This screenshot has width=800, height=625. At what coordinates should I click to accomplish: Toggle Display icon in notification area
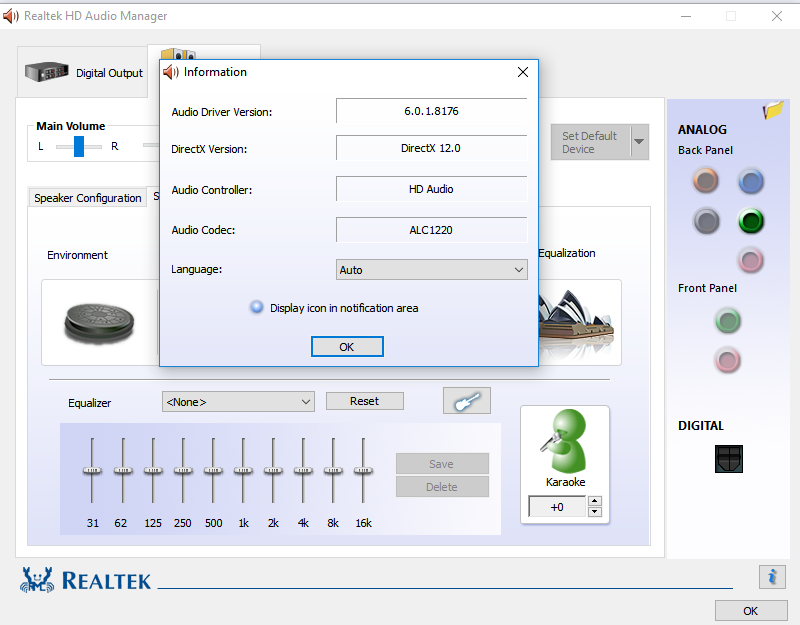coord(257,308)
